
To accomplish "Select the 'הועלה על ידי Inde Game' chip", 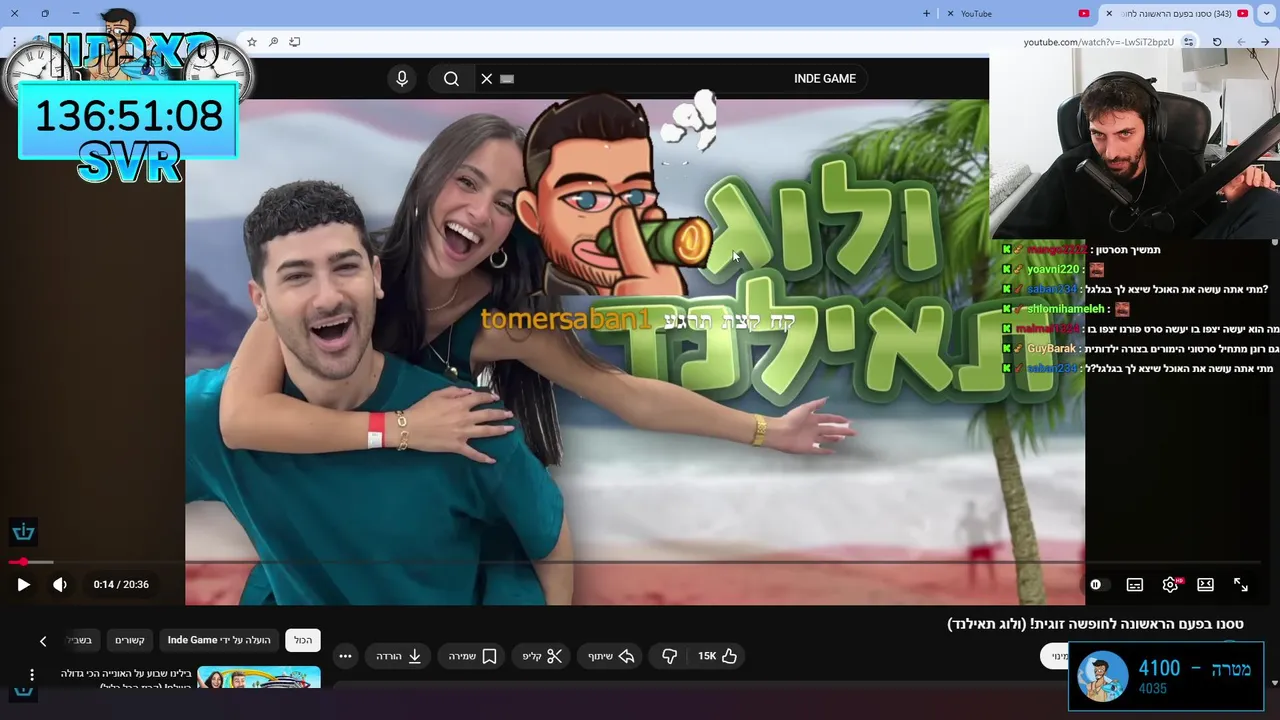I will [x=219, y=640].
